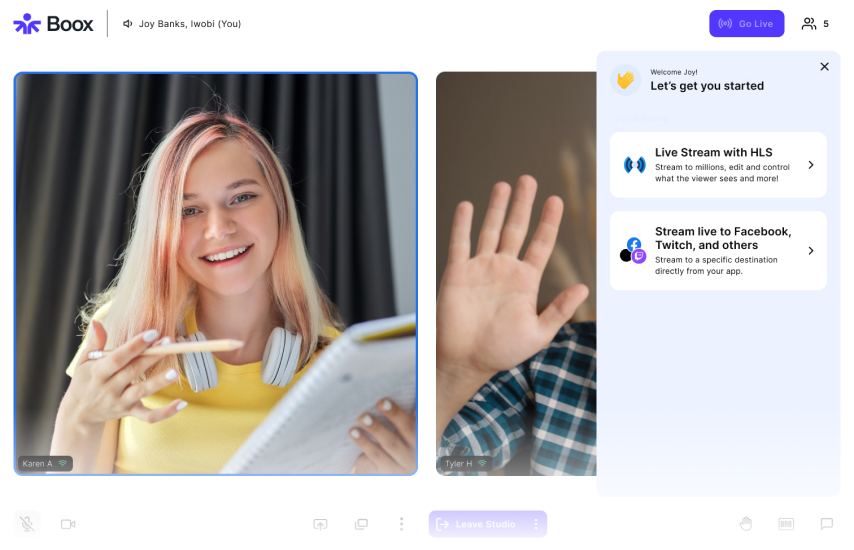The image size is (854, 550).
Task: Raise hand using the hand icon
Action: [x=745, y=523]
